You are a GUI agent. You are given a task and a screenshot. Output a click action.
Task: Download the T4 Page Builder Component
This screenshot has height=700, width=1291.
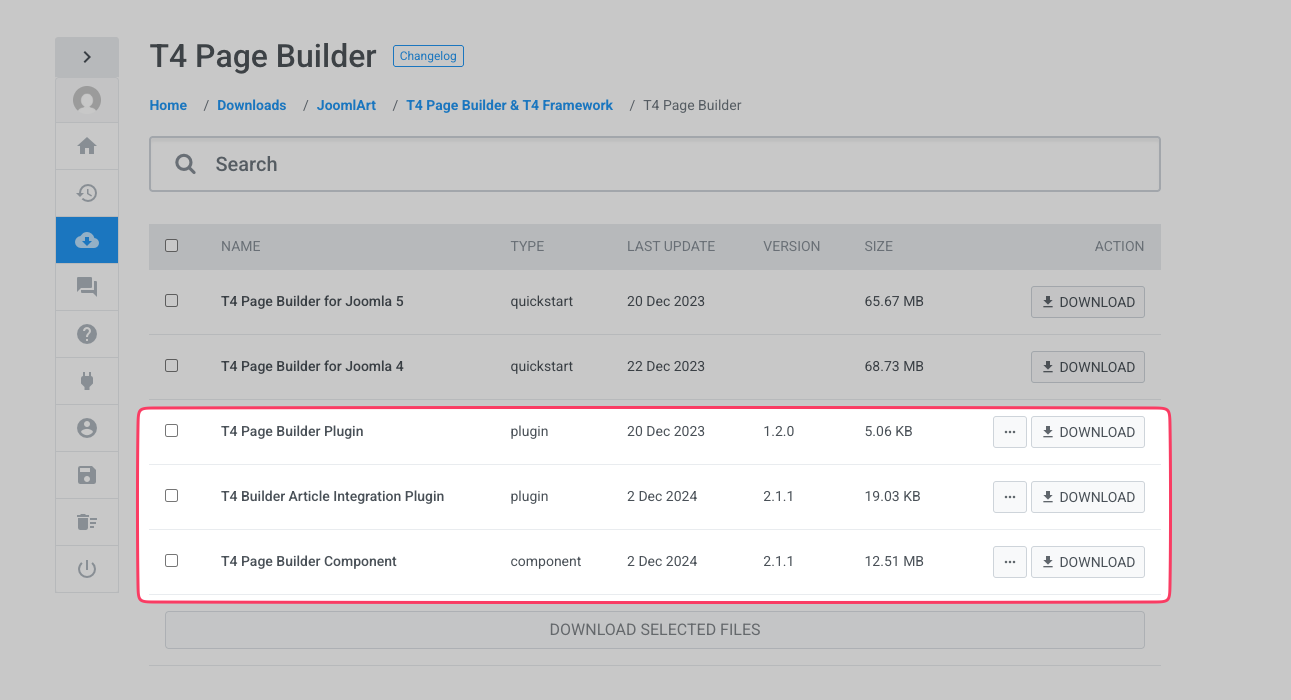[1088, 562]
